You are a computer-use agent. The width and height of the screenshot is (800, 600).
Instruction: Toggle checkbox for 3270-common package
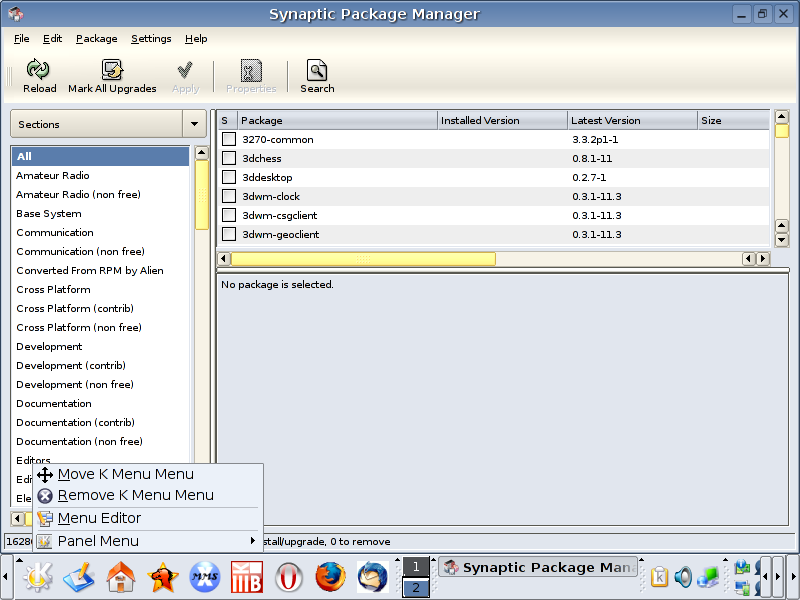point(229,140)
